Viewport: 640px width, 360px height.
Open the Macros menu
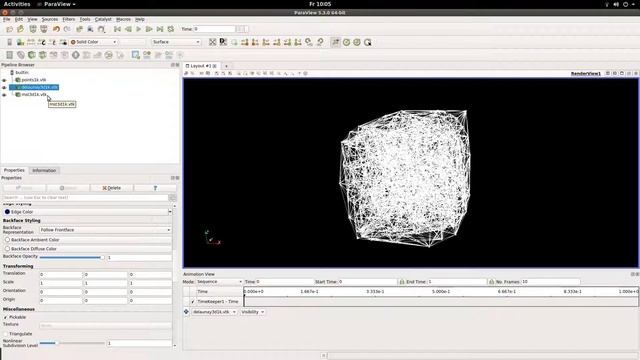123,19
